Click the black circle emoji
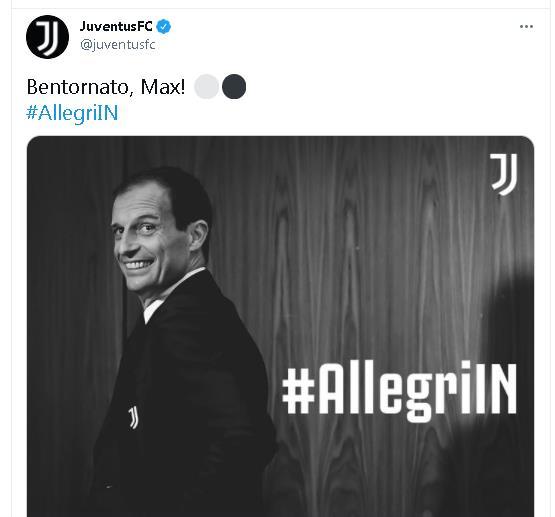This screenshot has width=555, height=517. point(234,87)
